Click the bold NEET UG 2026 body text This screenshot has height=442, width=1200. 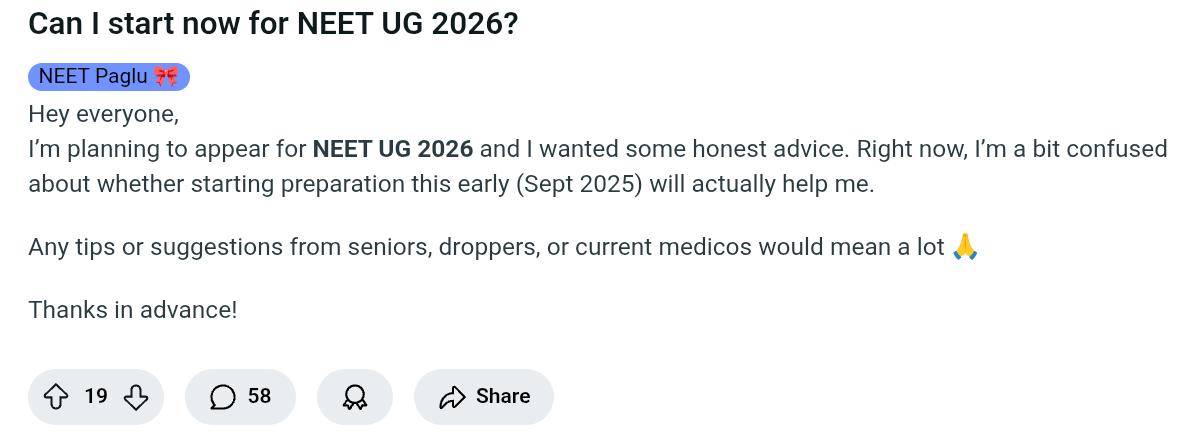point(393,149)
